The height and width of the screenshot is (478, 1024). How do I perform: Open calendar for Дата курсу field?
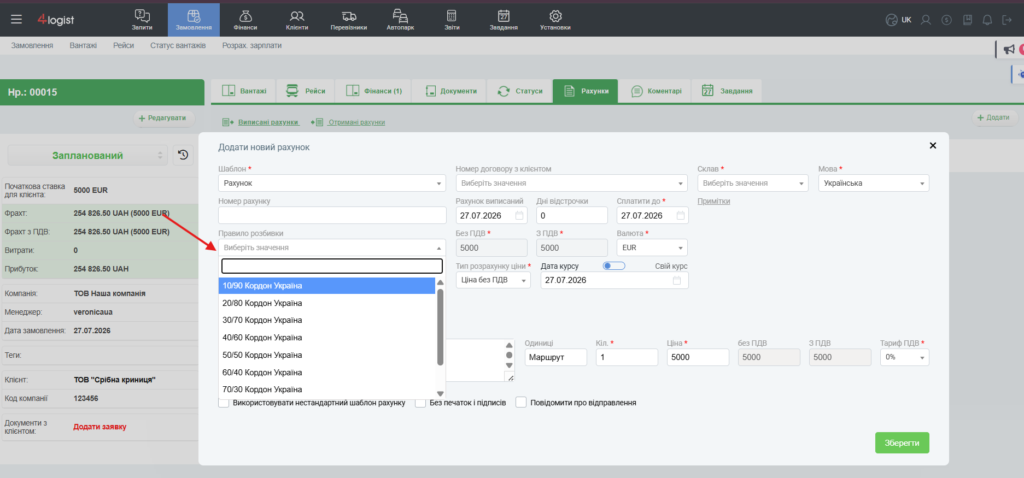click(677, 280)
